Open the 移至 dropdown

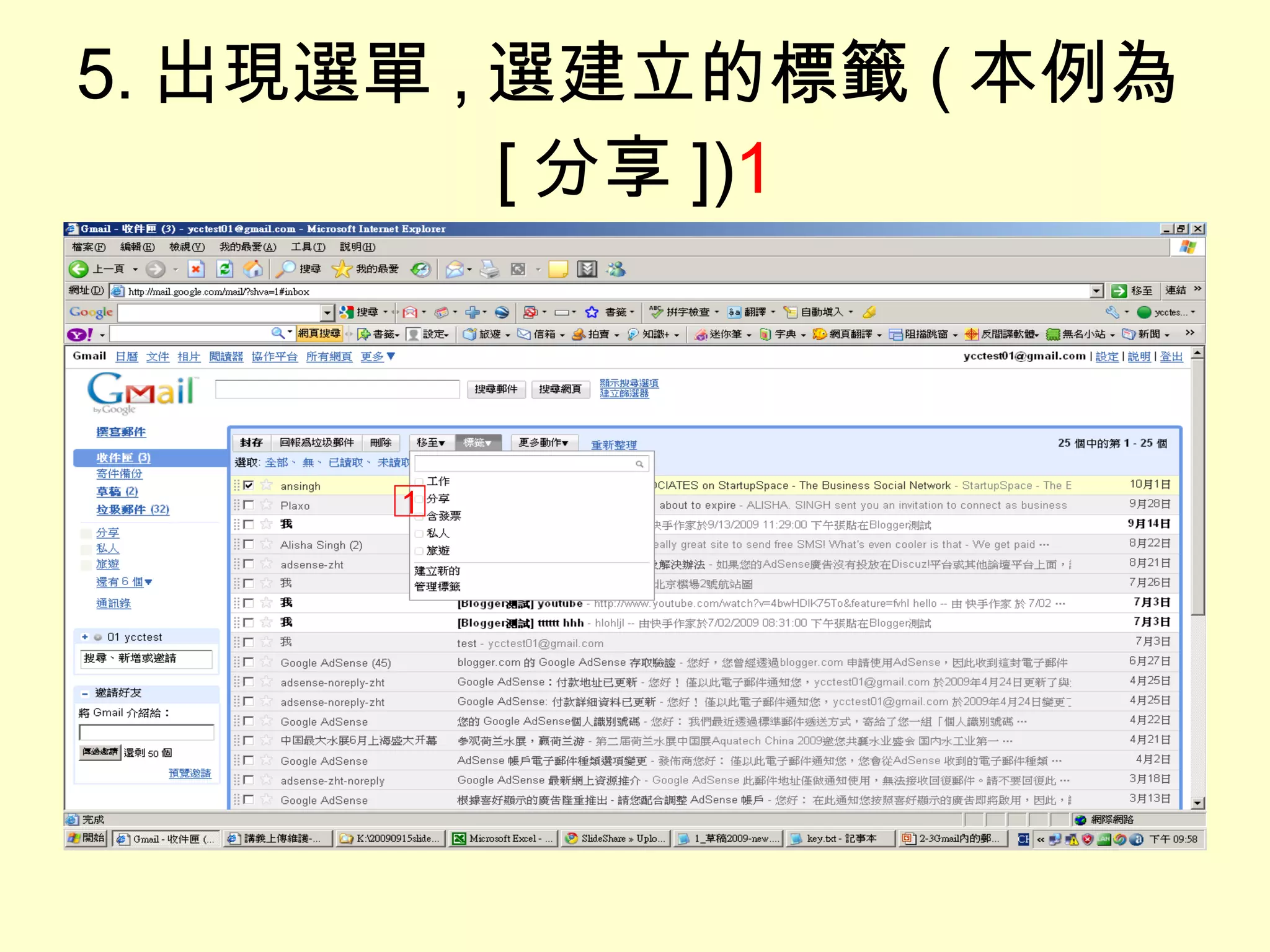tap(431, 443)
